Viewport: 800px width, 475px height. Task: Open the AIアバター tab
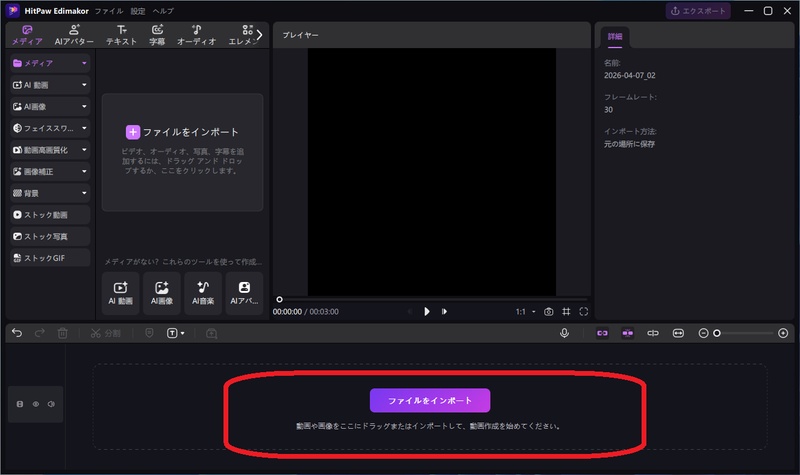[x=74, y=35]
